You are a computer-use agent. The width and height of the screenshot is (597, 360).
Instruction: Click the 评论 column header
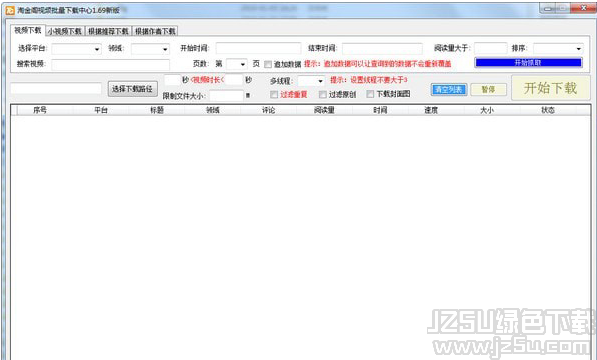click(x=268, y=110)
